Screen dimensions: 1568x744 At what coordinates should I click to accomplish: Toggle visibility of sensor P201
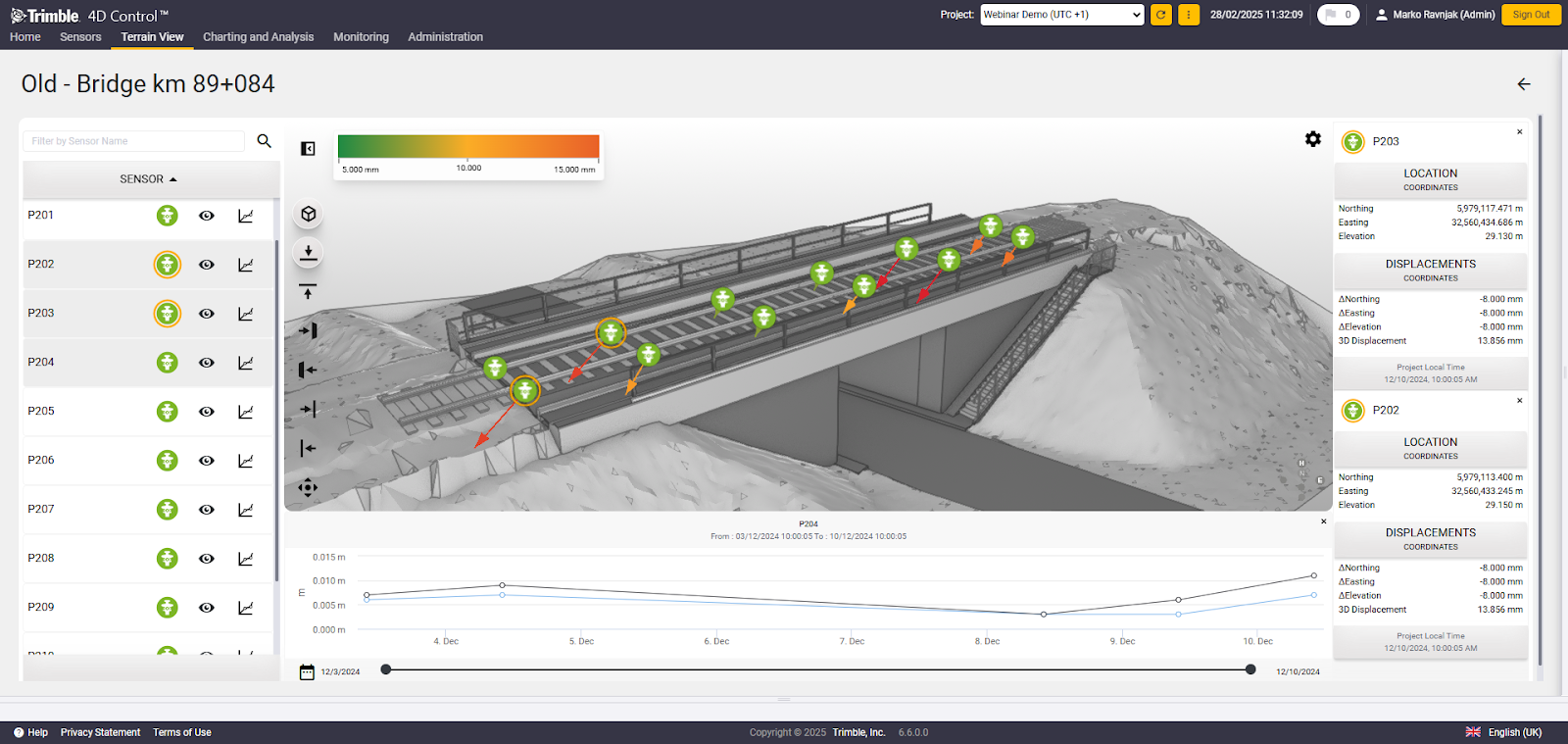[x=207, y=216]
